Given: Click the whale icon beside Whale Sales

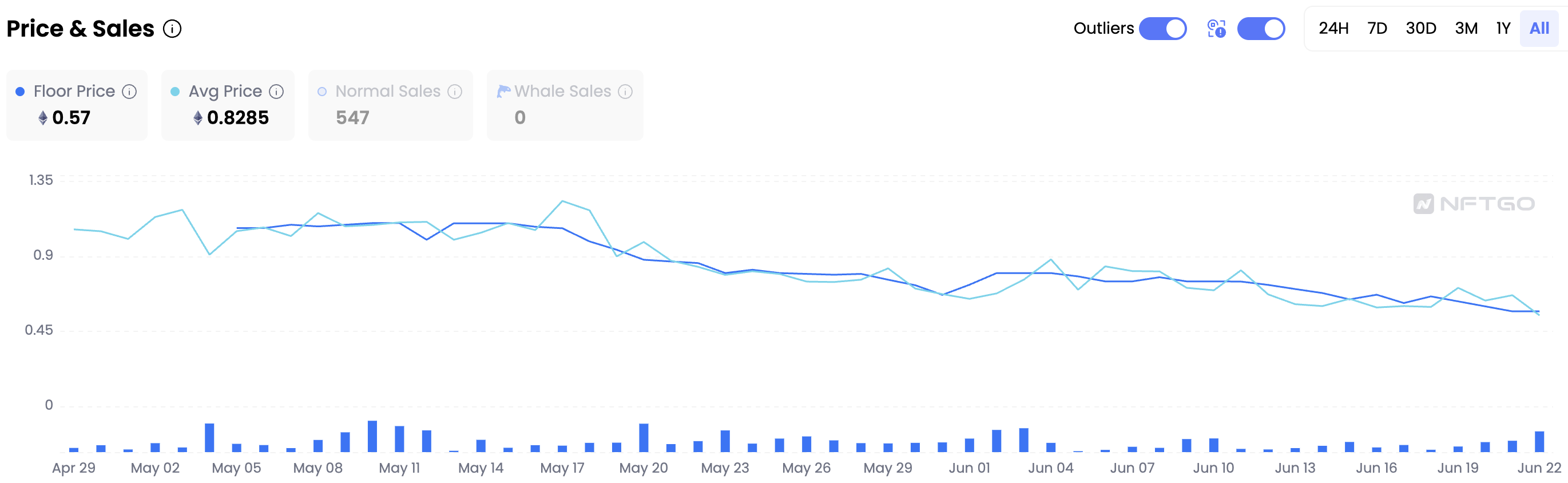Looking at the screenshot, I should (x=503, y=92).
